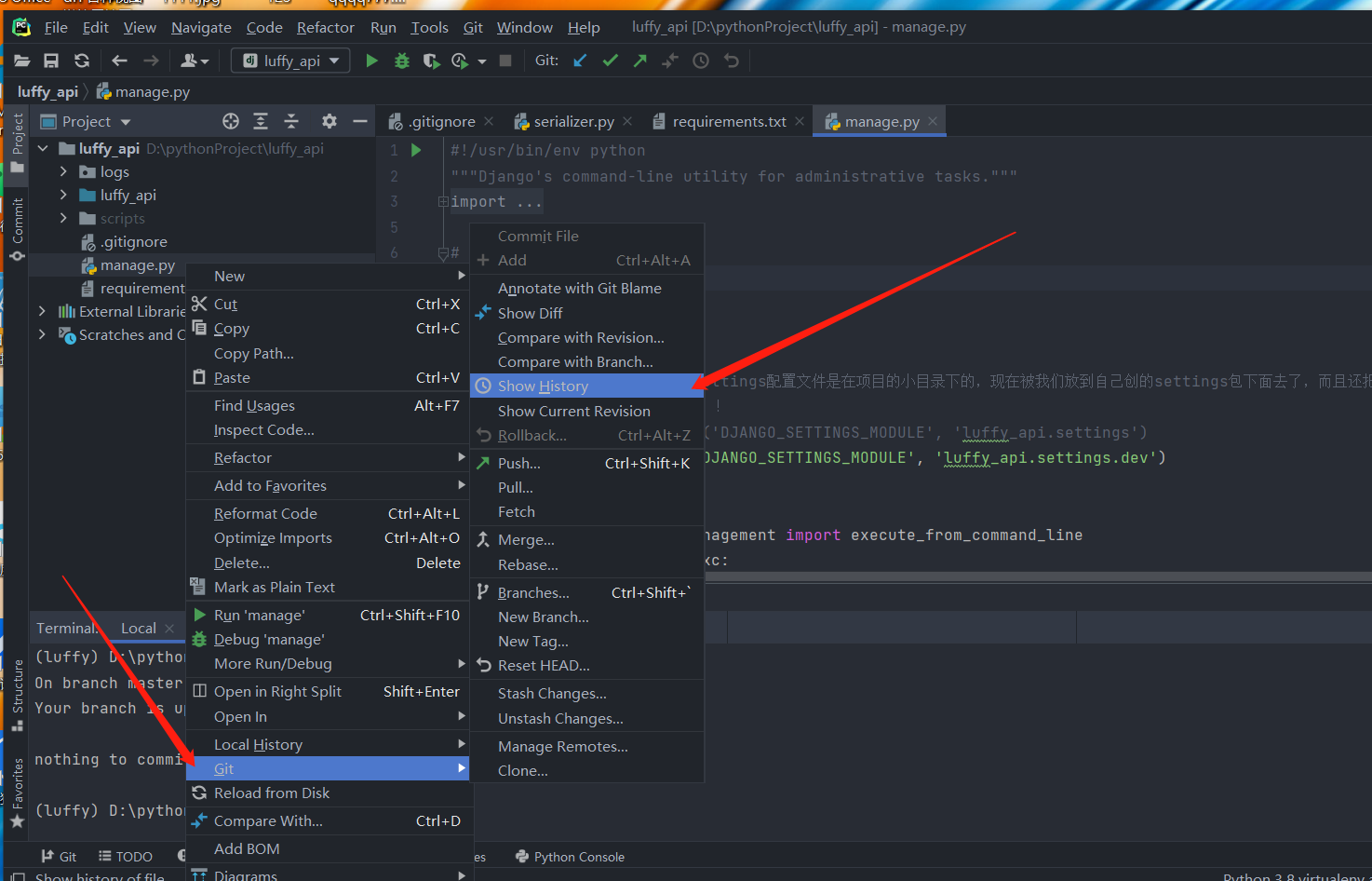Navigate forward with the right arrow
The height and width of the screenshot is (881, 1372).
151,61
